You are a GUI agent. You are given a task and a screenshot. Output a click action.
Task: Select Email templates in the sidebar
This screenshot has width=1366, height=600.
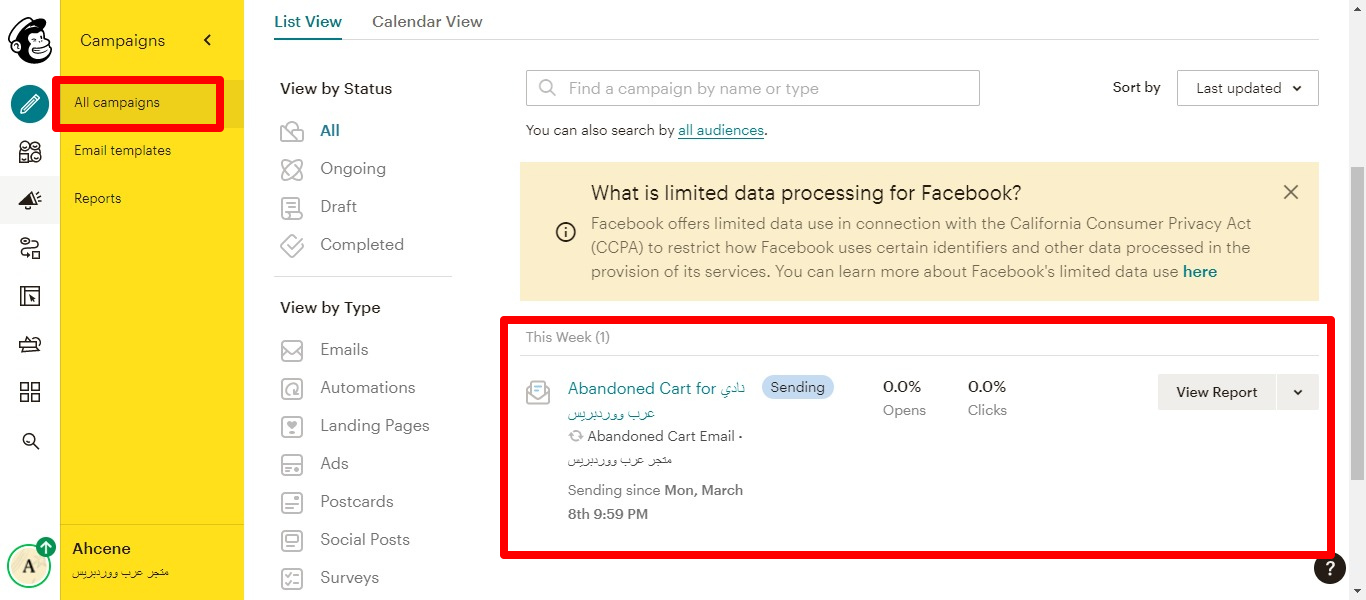click(122, 150)
